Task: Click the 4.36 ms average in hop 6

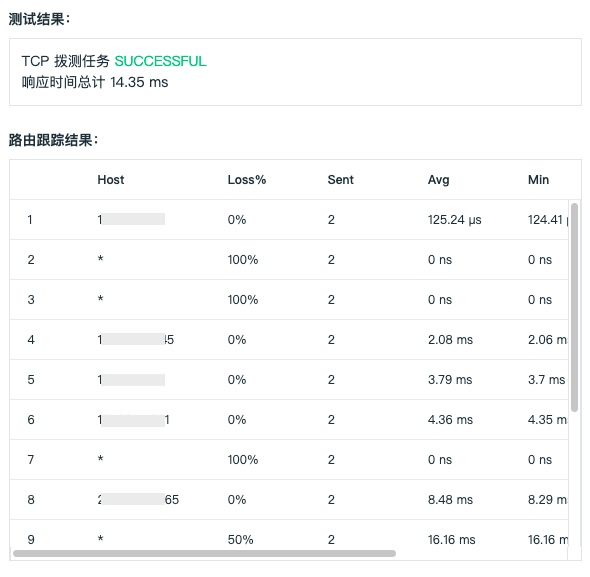Action: 450,420
